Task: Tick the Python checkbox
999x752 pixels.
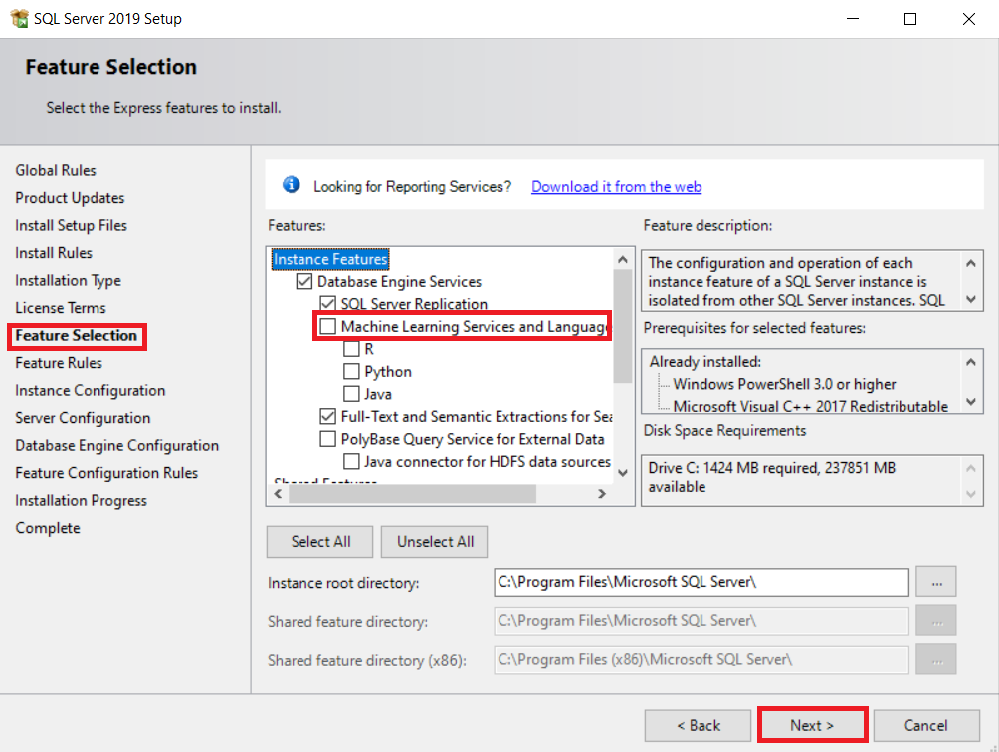Action: click(x=351, y=371)
